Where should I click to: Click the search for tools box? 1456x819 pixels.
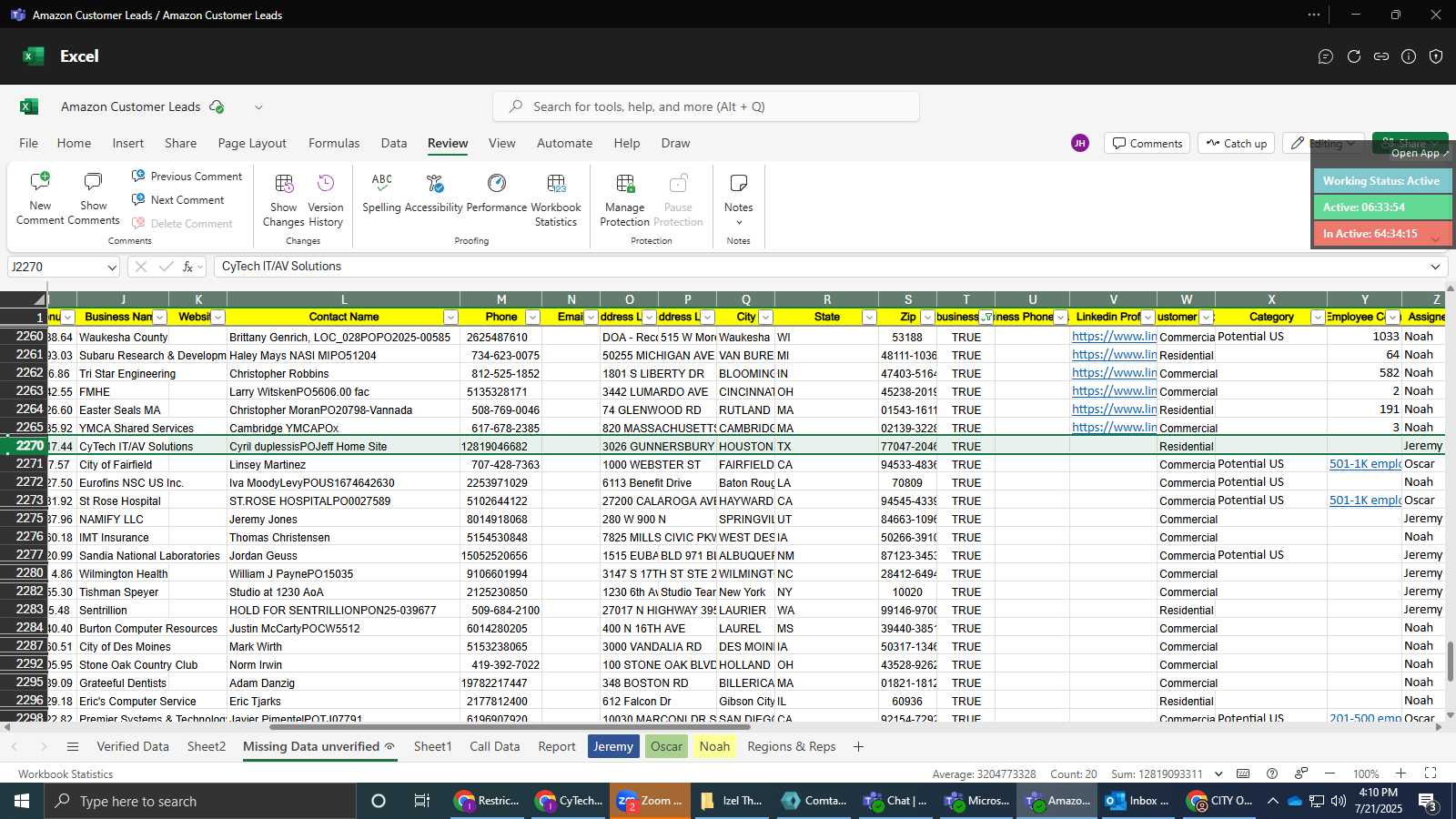coord(706,106)
